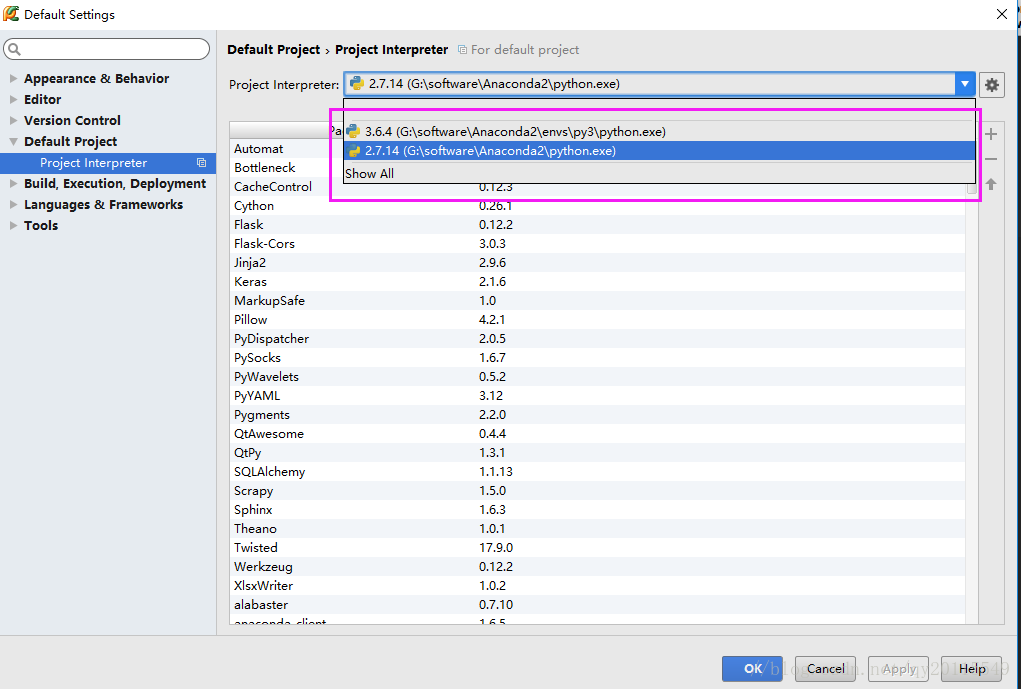Click the Apply button
1021x689 pixels.
tap(898, 669)
